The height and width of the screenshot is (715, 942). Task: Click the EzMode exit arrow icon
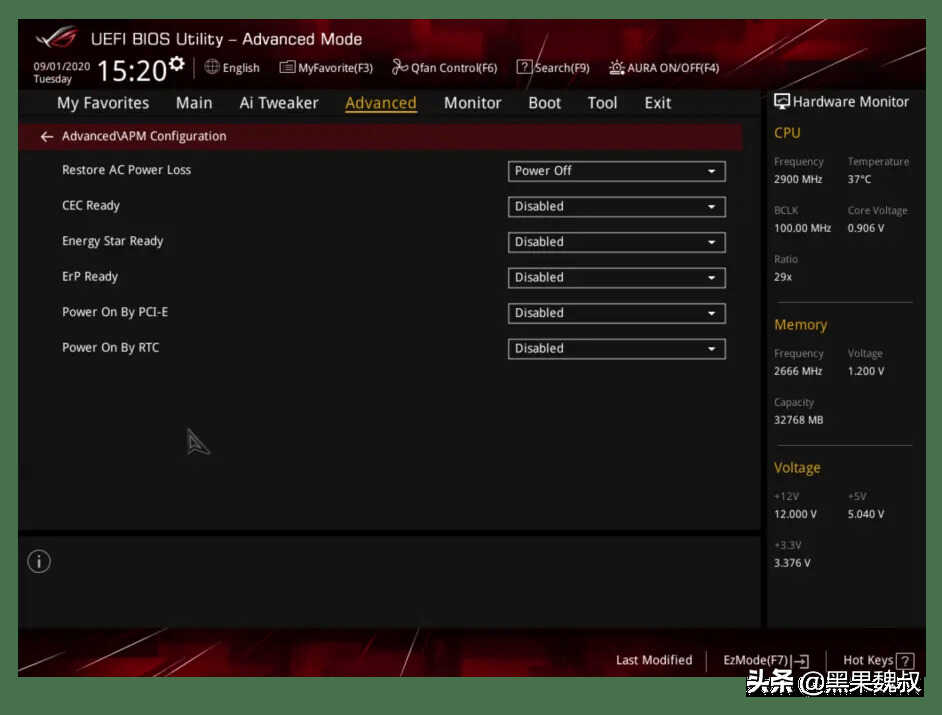pos(801,661)
